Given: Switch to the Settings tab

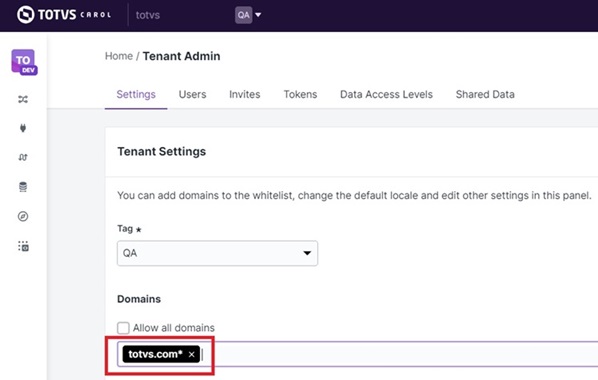Looking at the screenshot, I should (x=136, y=94).
